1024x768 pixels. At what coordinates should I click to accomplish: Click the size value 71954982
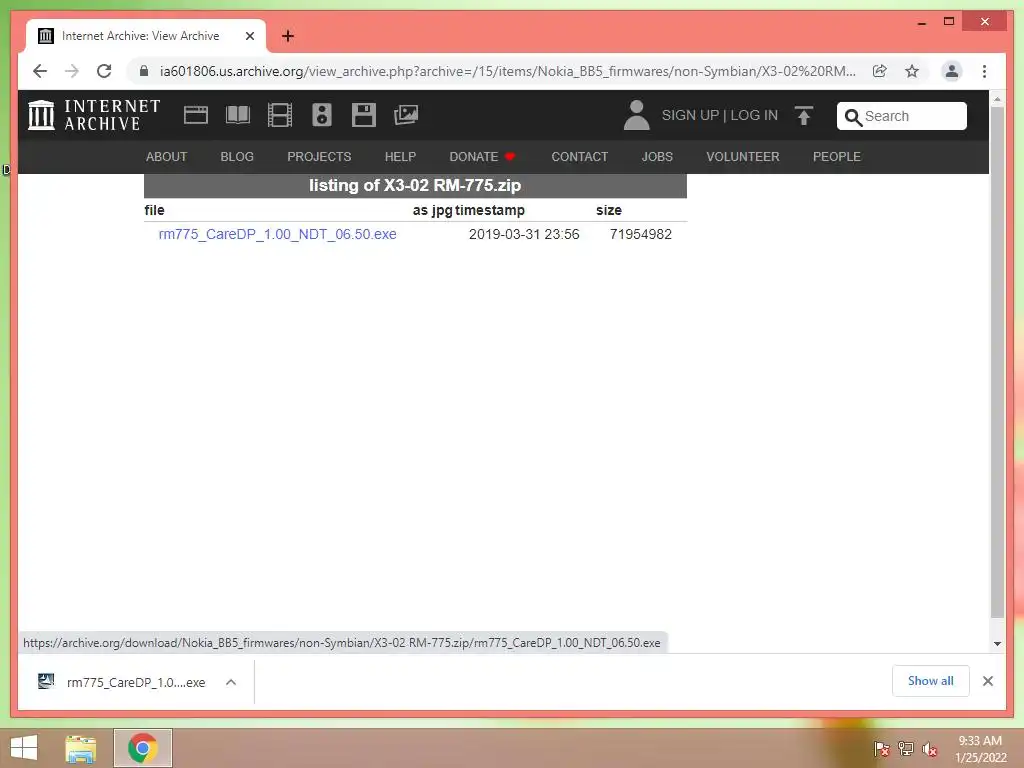(641, 234)
